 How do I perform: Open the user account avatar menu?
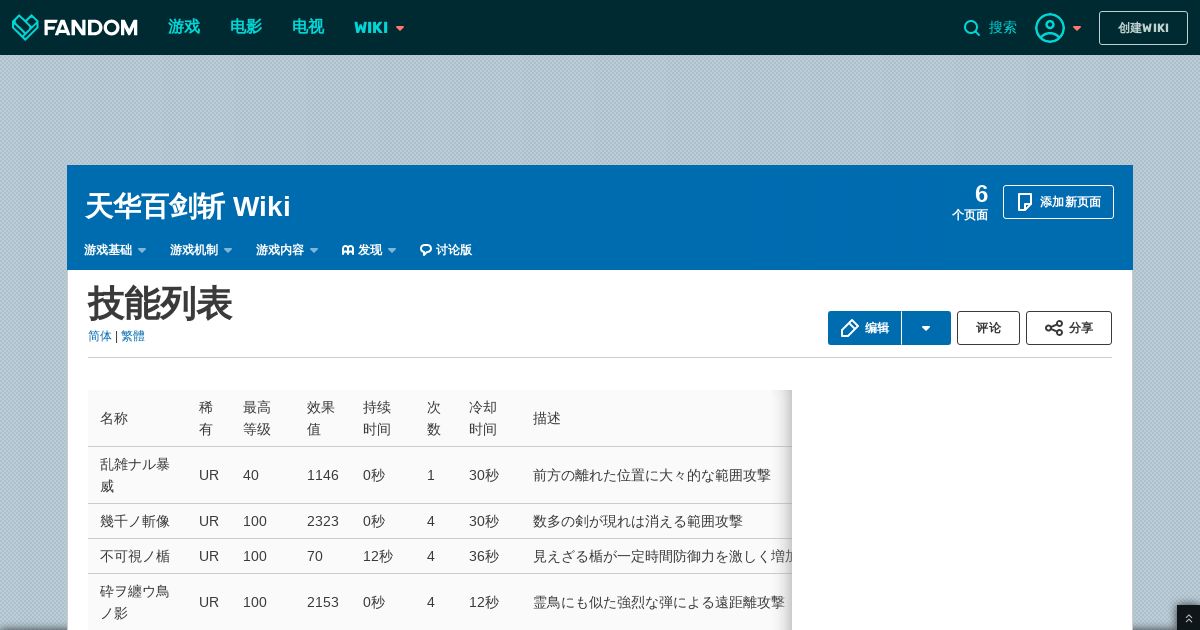tap(1050, 28)
